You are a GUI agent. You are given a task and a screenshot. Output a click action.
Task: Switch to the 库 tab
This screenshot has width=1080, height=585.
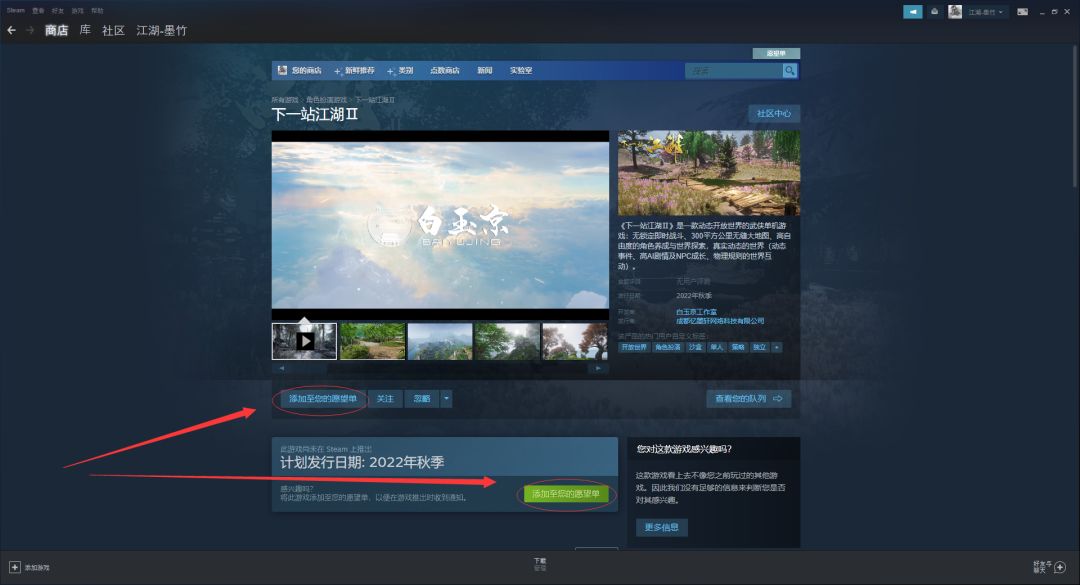point(85,30)
